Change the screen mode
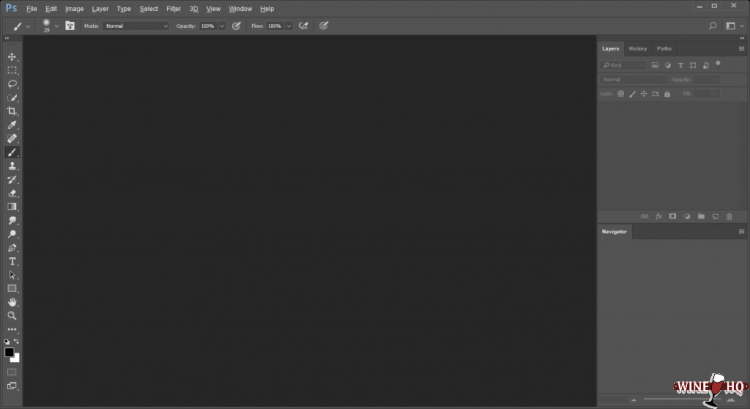Screen dimensions: 750x409 tap(12, 386)
